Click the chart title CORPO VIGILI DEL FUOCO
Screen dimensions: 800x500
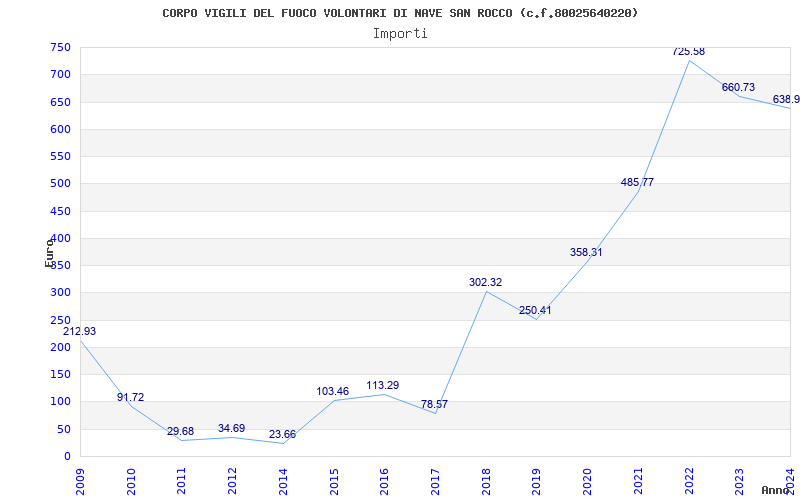[400, 13]
